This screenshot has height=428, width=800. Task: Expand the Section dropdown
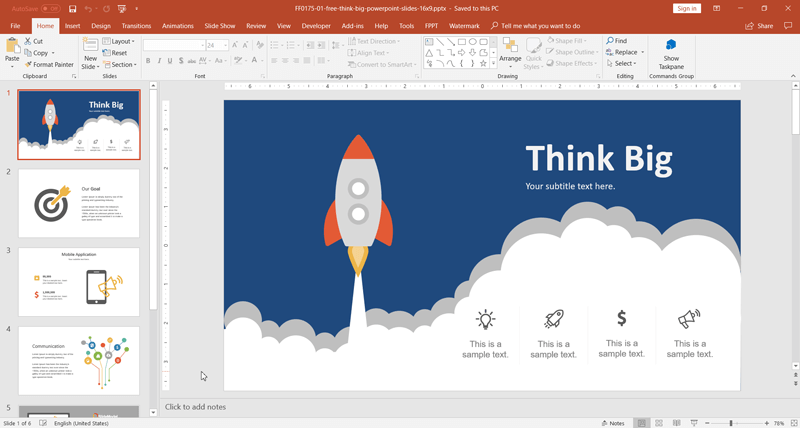120,64
